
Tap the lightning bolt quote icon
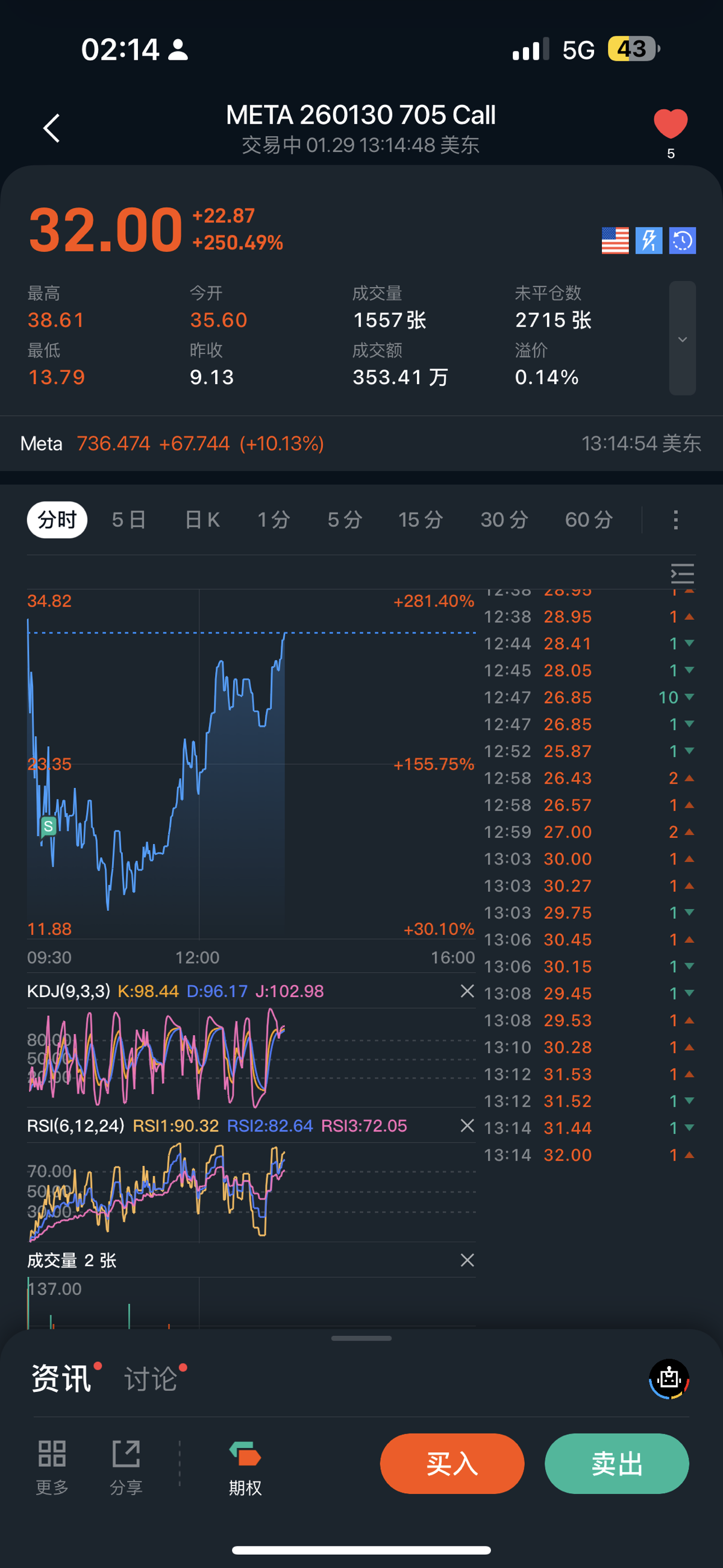pos(649,241)
